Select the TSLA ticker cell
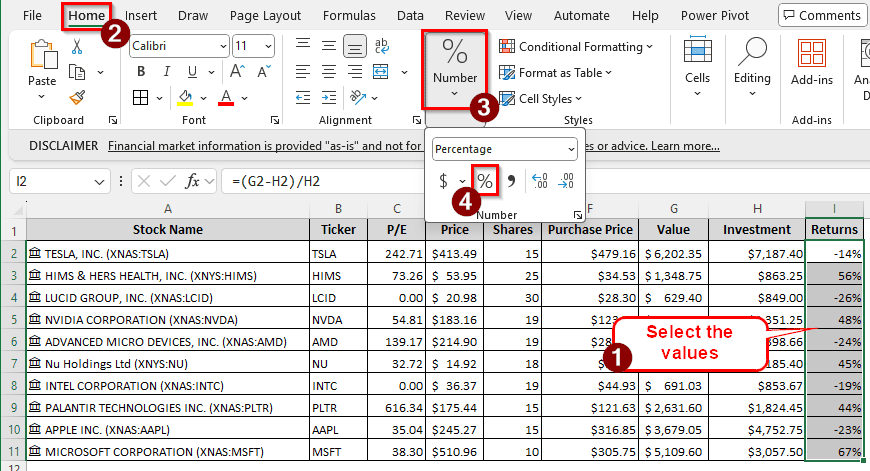The width and height of the screenshot is (870, 471). coord(338,254)
